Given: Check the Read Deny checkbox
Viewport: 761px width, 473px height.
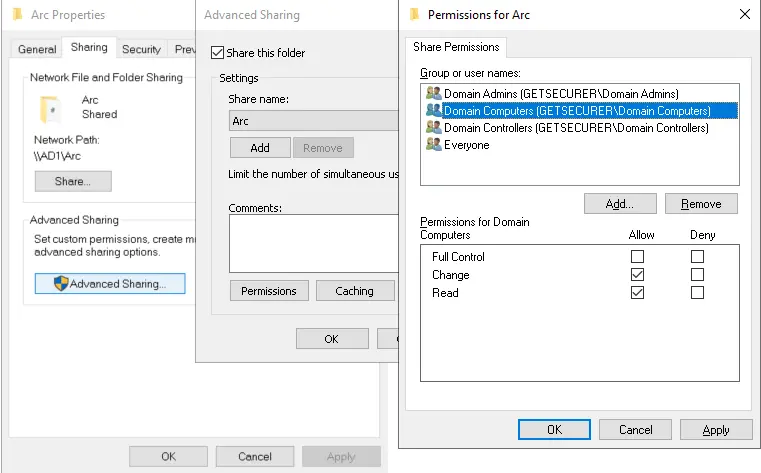Looking at the screenshot, I should tap(697, 293).
